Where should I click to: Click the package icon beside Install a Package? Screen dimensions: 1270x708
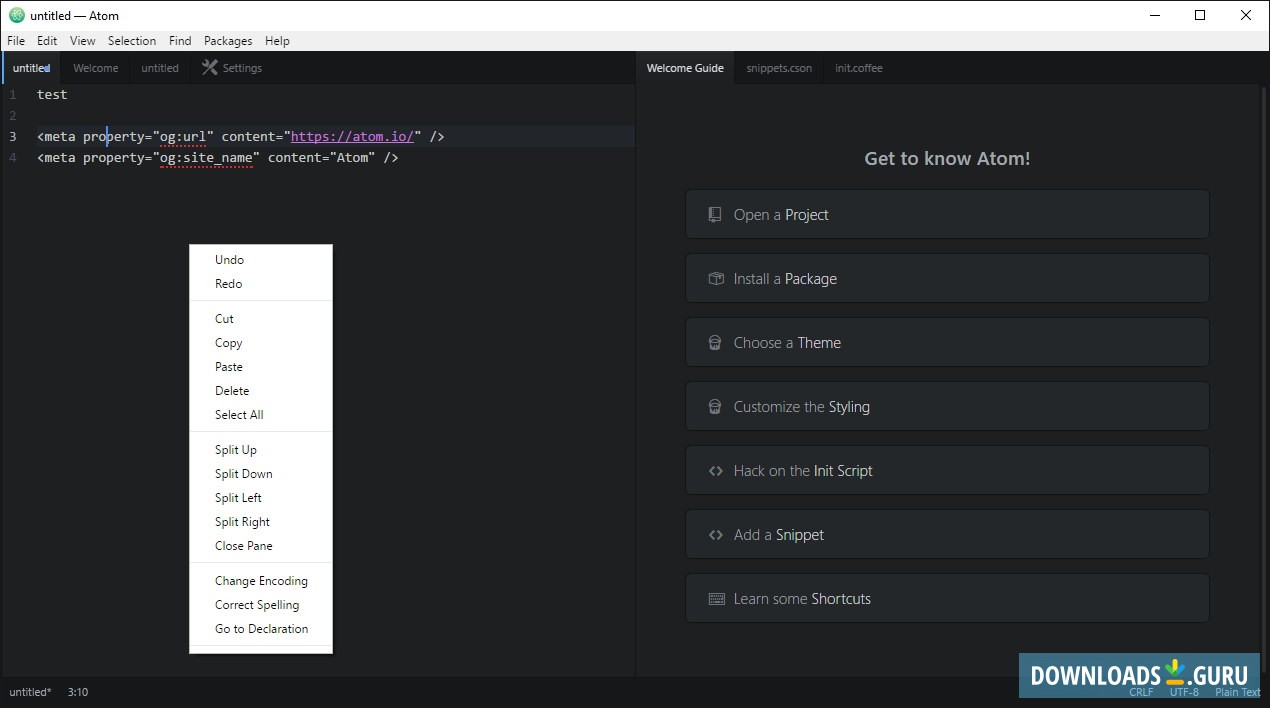pos(714,277)
